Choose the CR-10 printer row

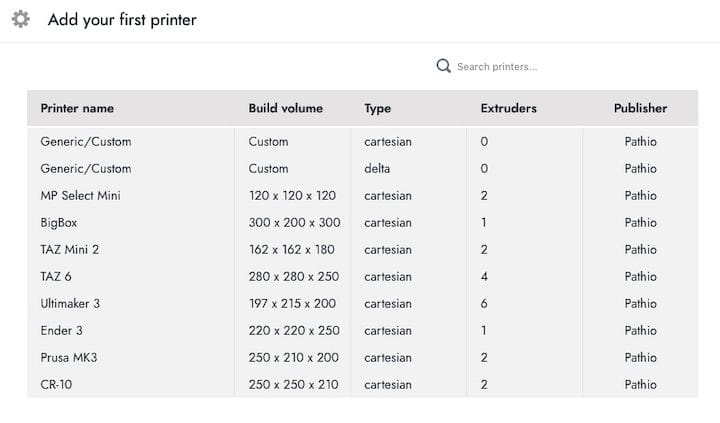55,385
